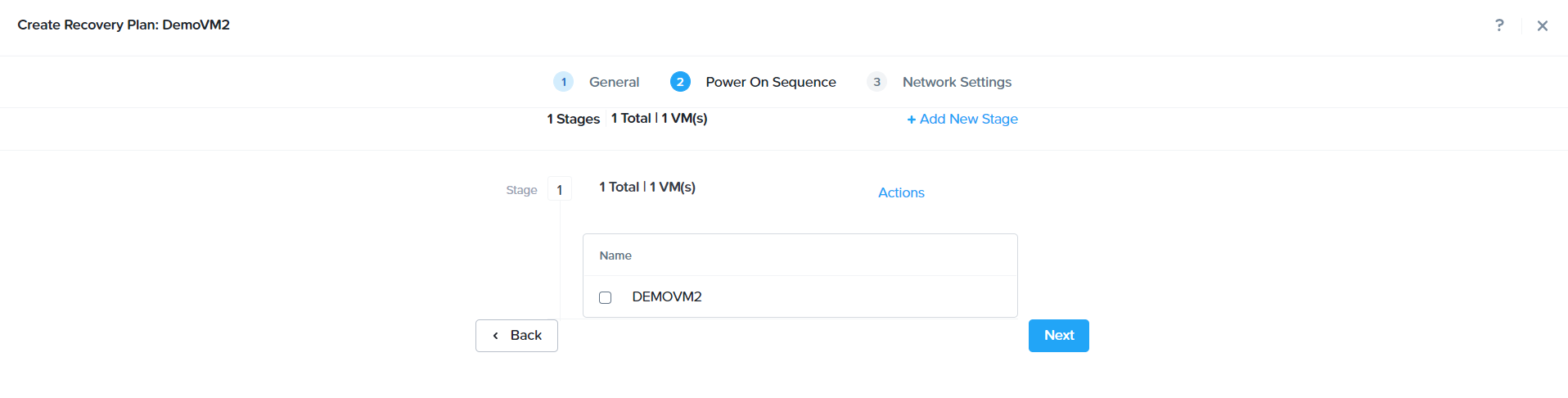Viewport: 1568px width, 398px height.
Task: Click the 1 Stages summary text
Action: (573, 119)
